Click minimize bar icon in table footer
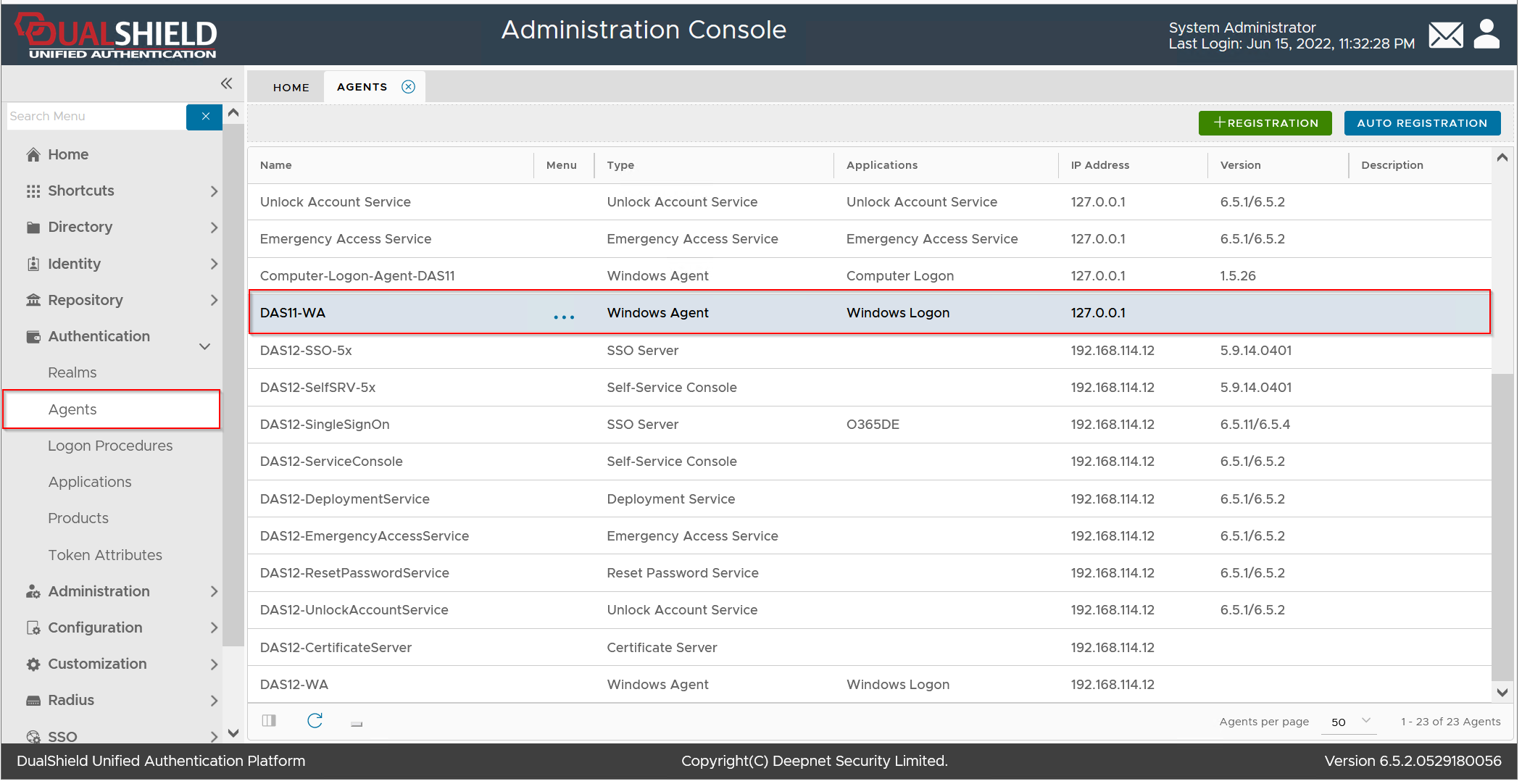Screen dimensions: 1522x784 click(x=357, y=723)
